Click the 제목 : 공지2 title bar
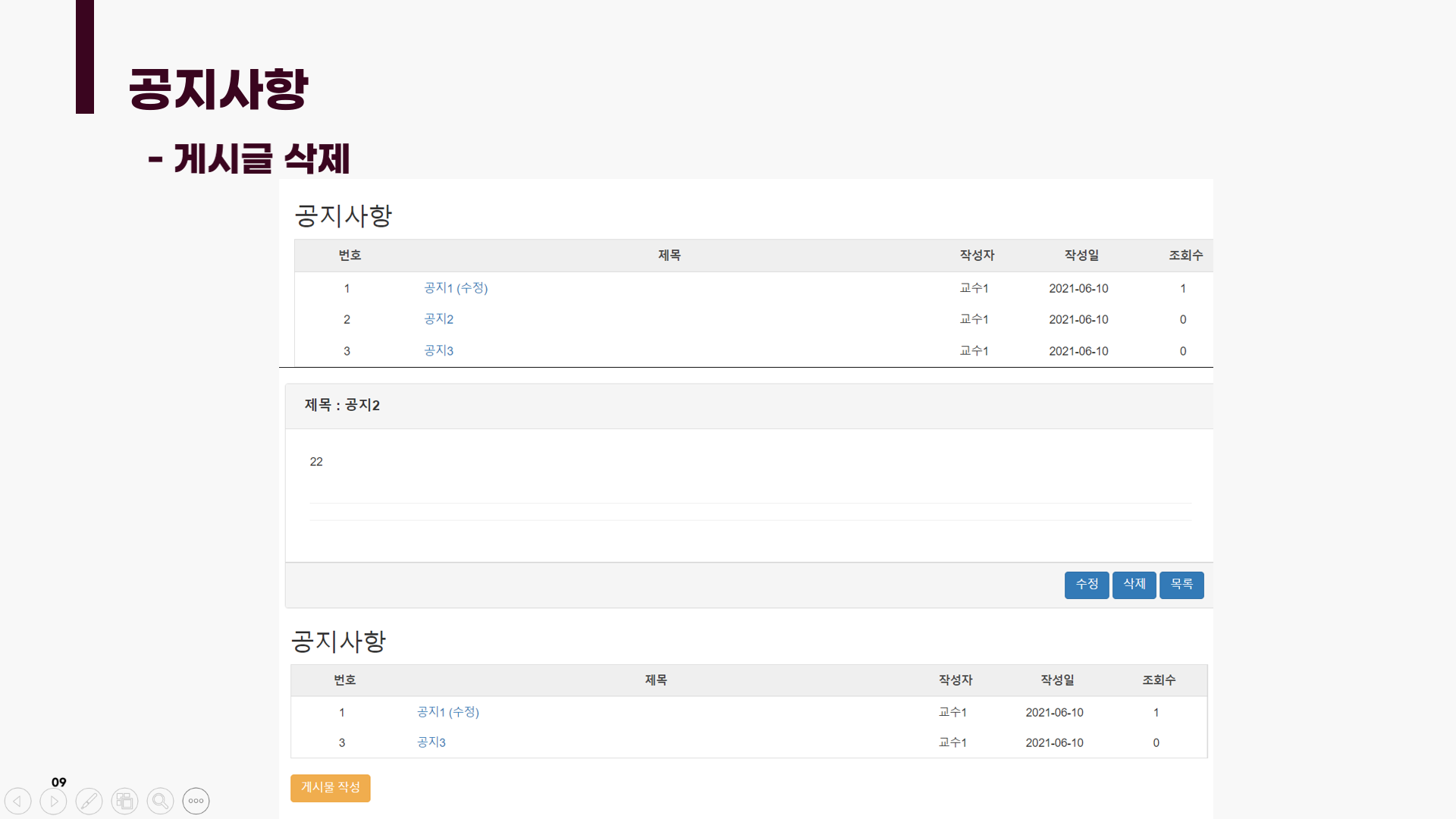This screenshot has height=819, width=1456. pos(344,406)
